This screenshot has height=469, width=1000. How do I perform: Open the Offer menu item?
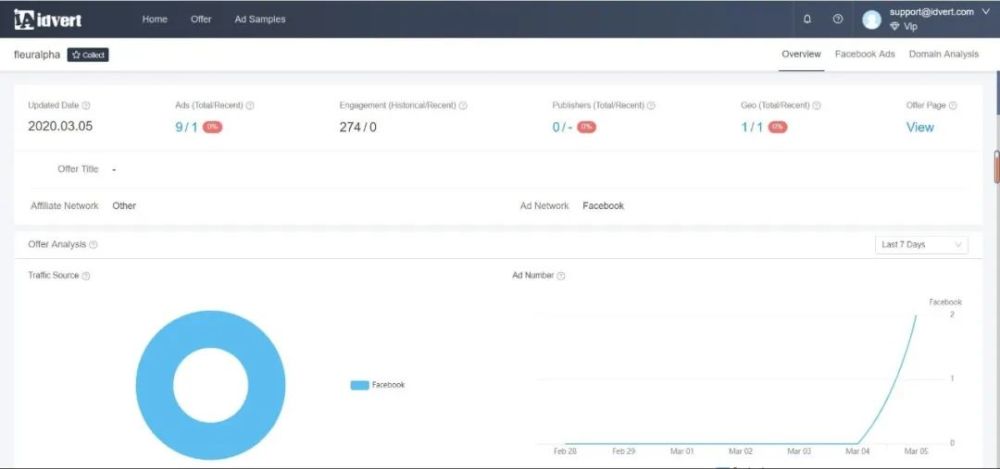(x=201, y=19)
